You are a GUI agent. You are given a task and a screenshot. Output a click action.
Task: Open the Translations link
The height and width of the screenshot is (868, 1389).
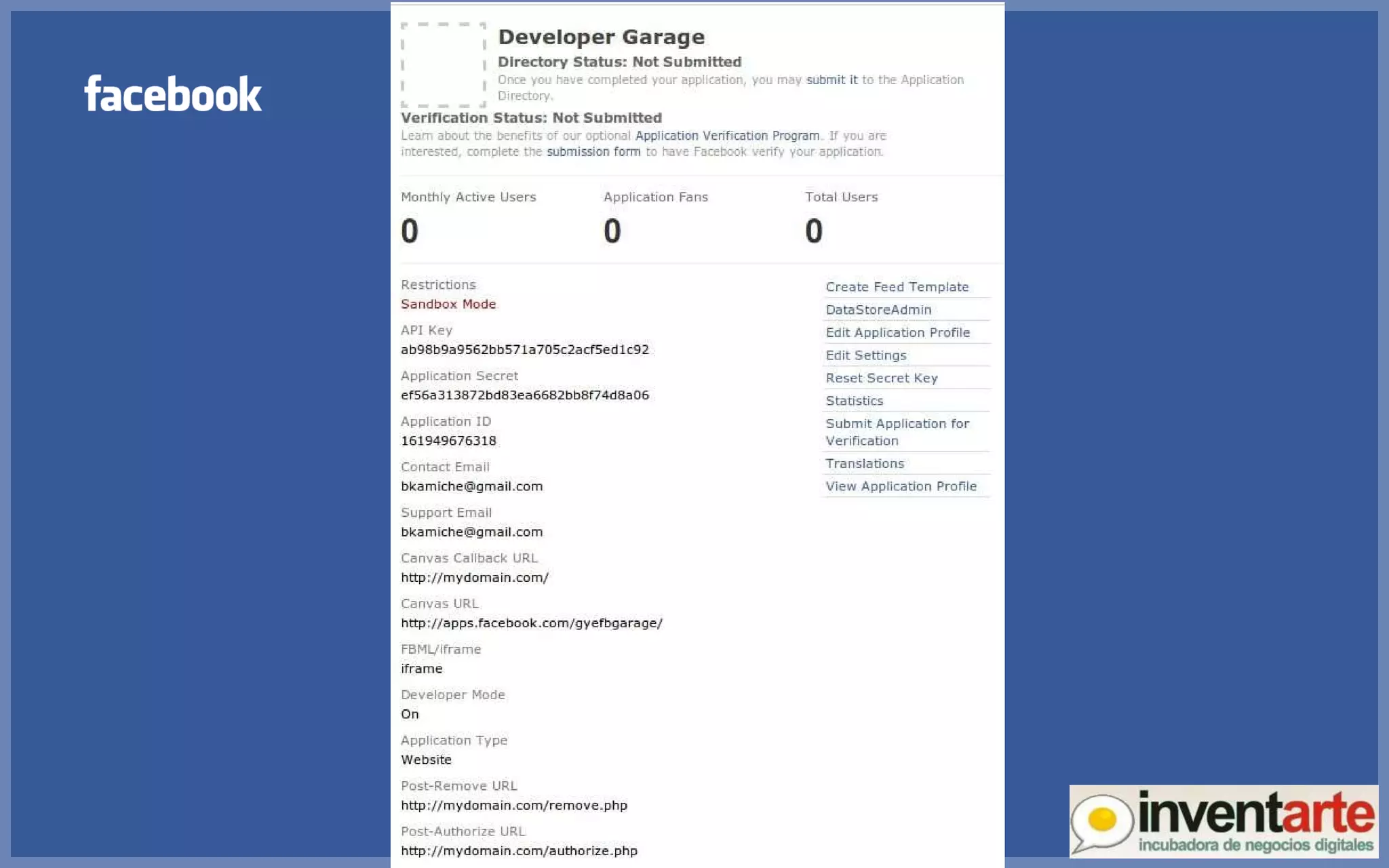click(865, 464)
